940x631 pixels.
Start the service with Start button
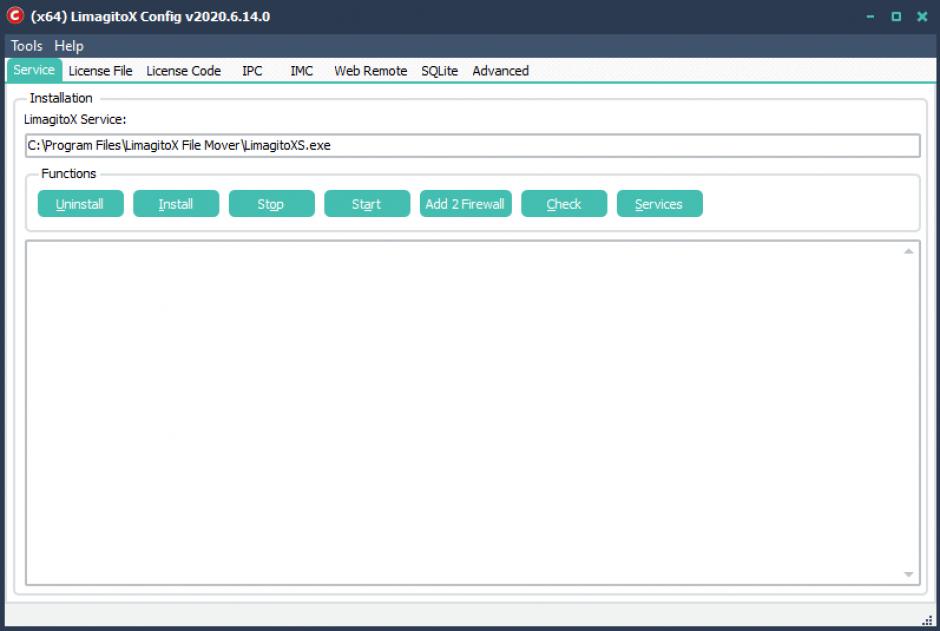(x=367, y=204)
